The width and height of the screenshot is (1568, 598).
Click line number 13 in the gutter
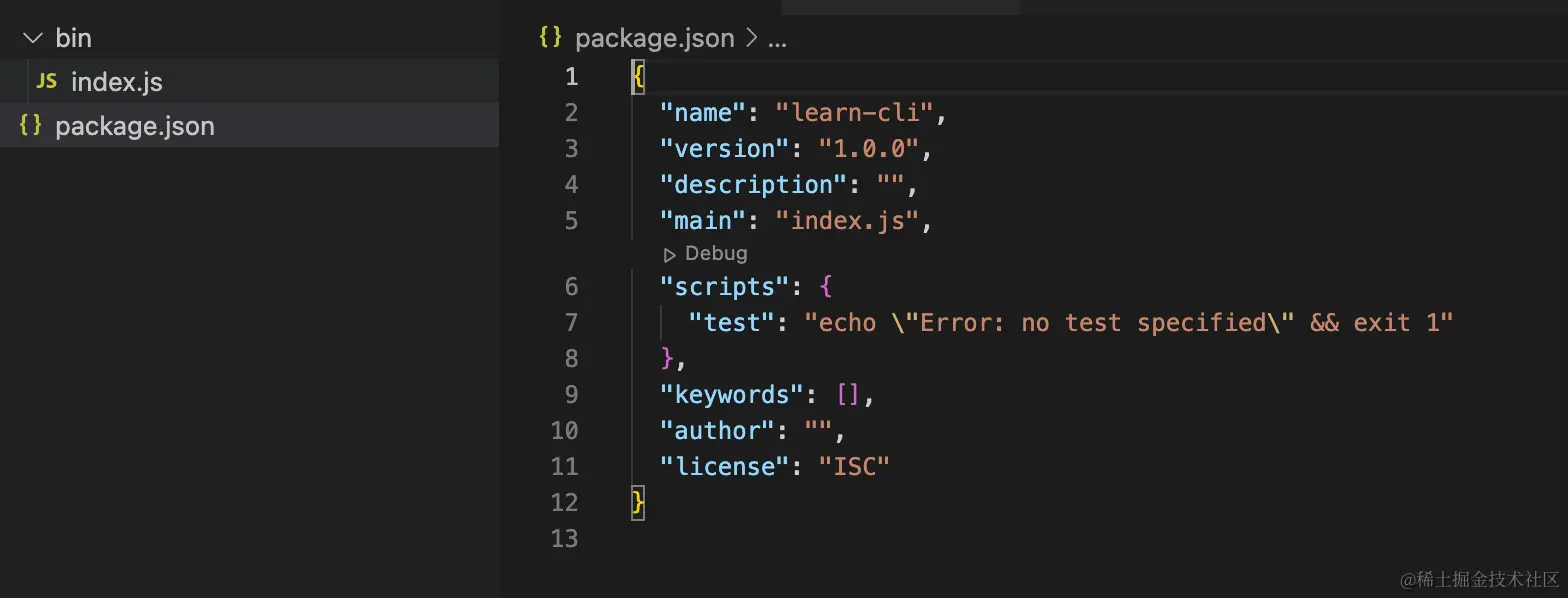[564, 539]
